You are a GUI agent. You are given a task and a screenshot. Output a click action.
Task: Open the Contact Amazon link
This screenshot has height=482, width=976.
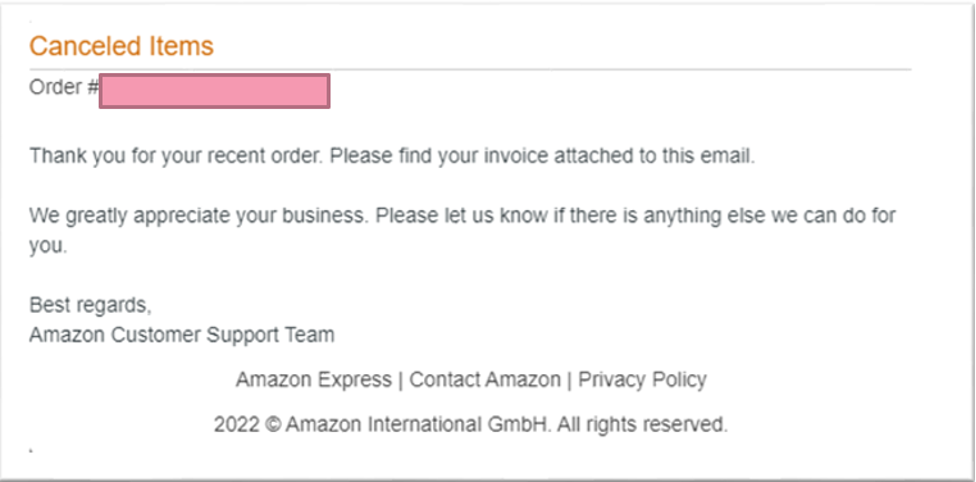click(485, 380)
